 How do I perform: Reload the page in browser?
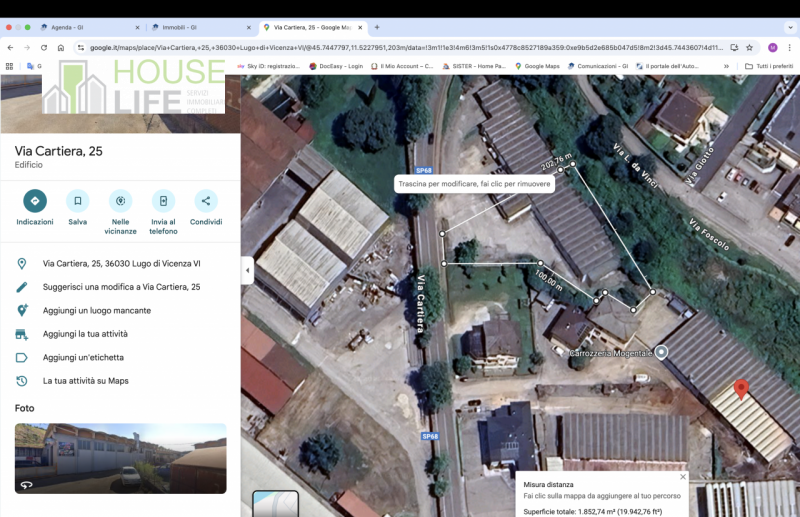click(44, 47)
